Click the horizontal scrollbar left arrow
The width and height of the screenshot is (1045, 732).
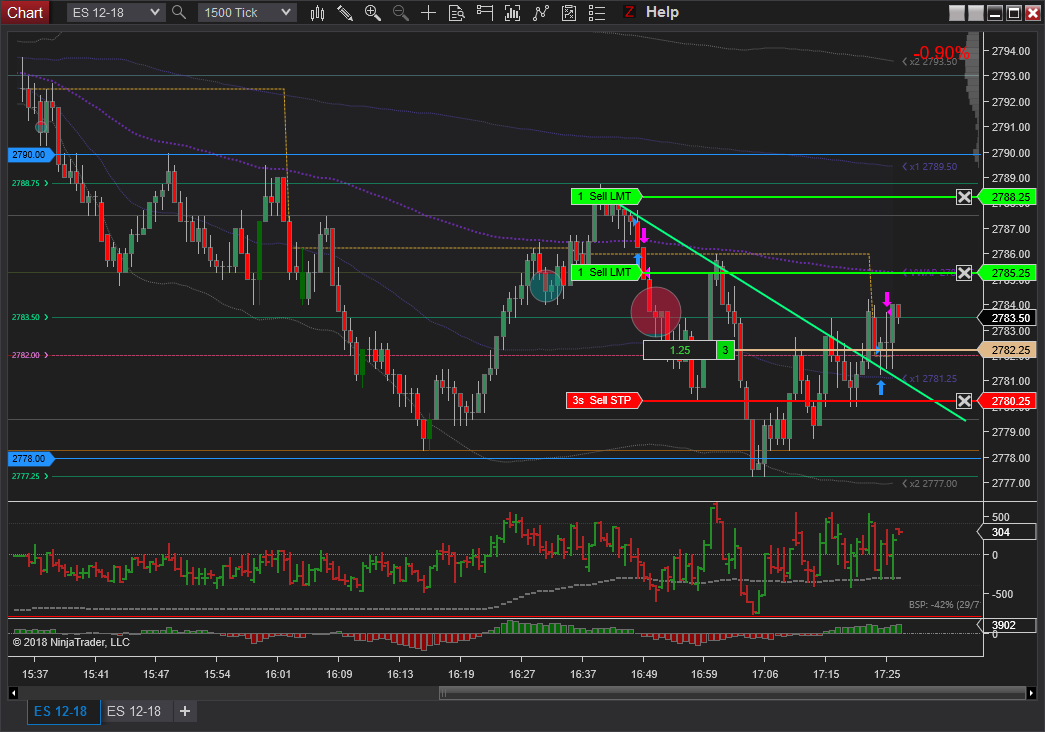pyautogui.click(x=13, y=693)
